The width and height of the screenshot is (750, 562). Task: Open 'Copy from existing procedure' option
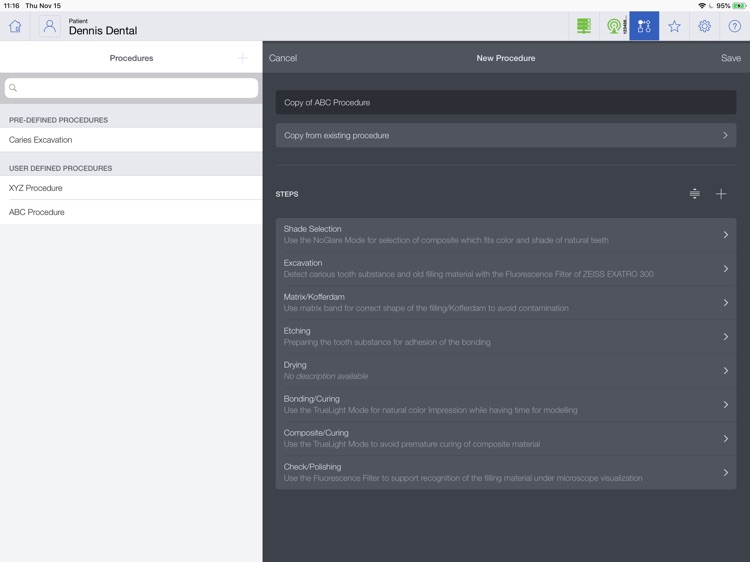click(x=506, y=135)
